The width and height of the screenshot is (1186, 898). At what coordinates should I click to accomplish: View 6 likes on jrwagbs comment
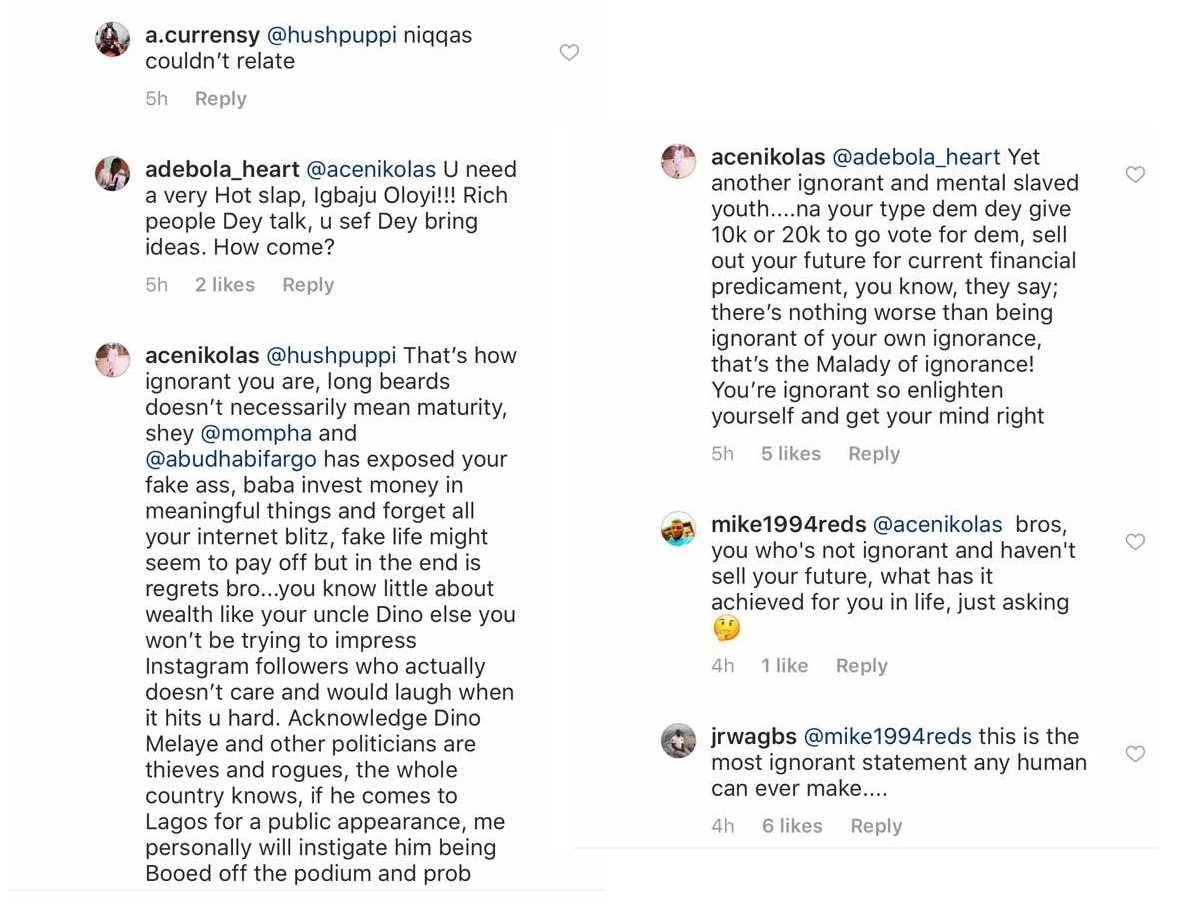click(x=792, y=825)
